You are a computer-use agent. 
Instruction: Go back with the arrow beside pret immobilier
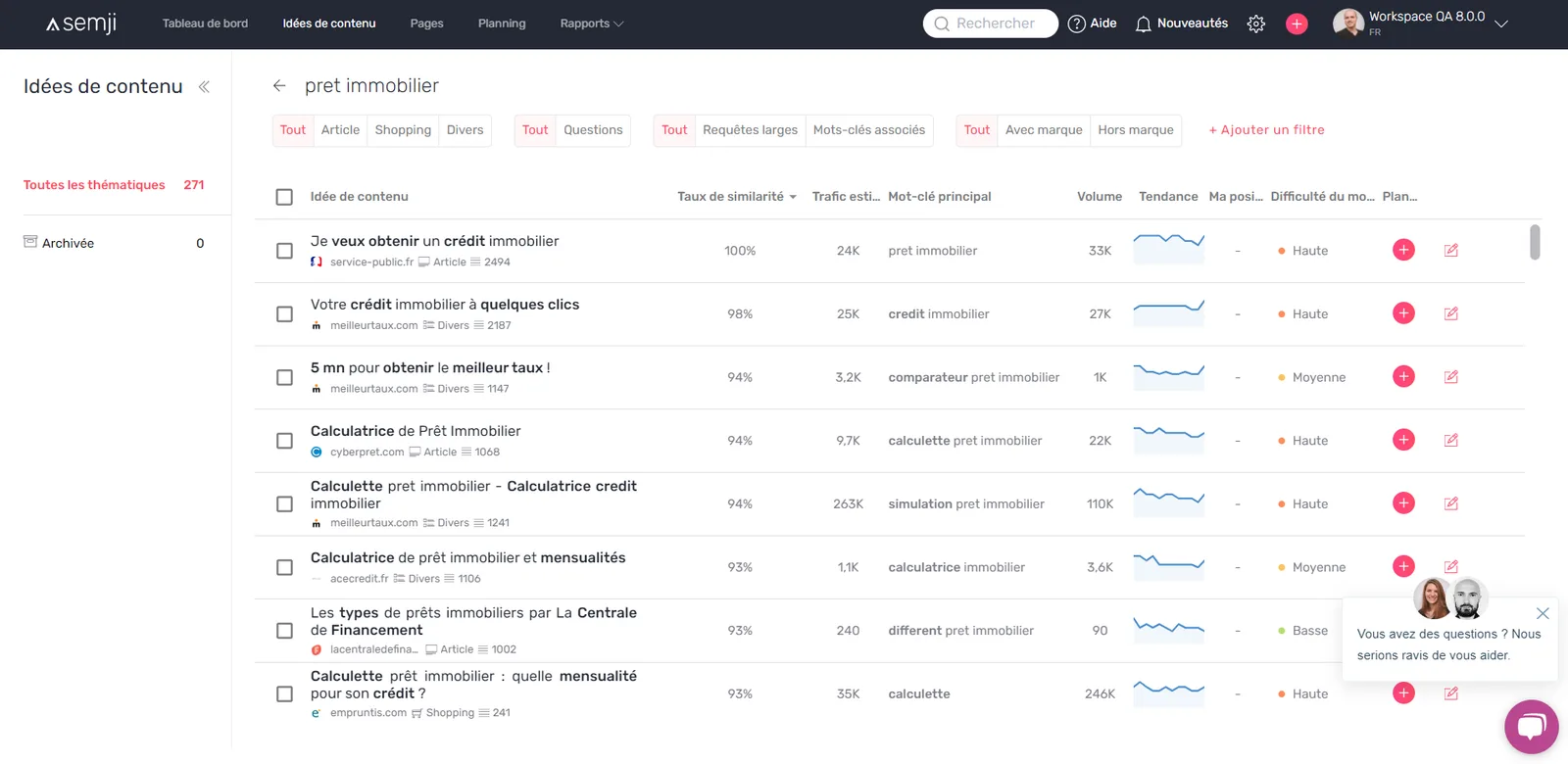[x=279, y=86]
